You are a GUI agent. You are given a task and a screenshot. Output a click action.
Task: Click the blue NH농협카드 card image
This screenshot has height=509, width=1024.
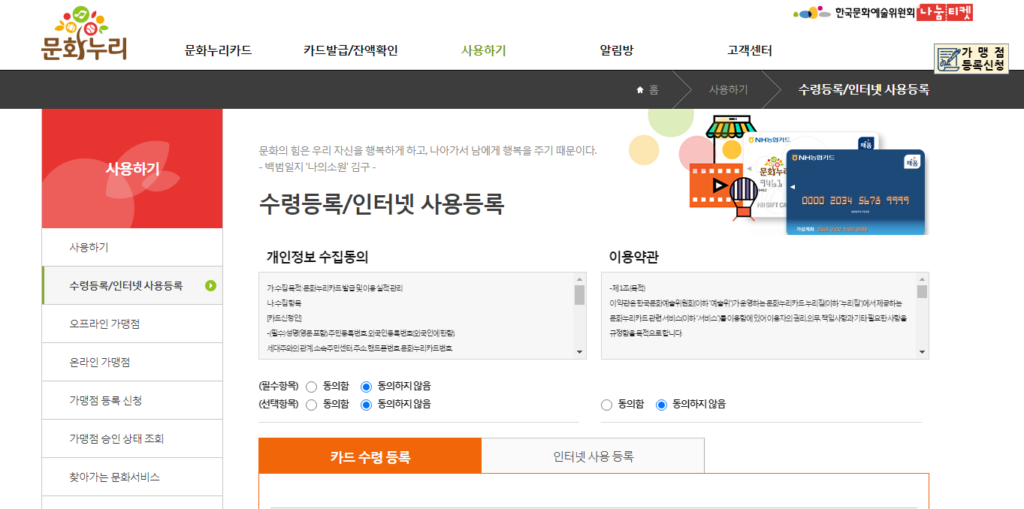pyautogui.click(x=856, y=193)
